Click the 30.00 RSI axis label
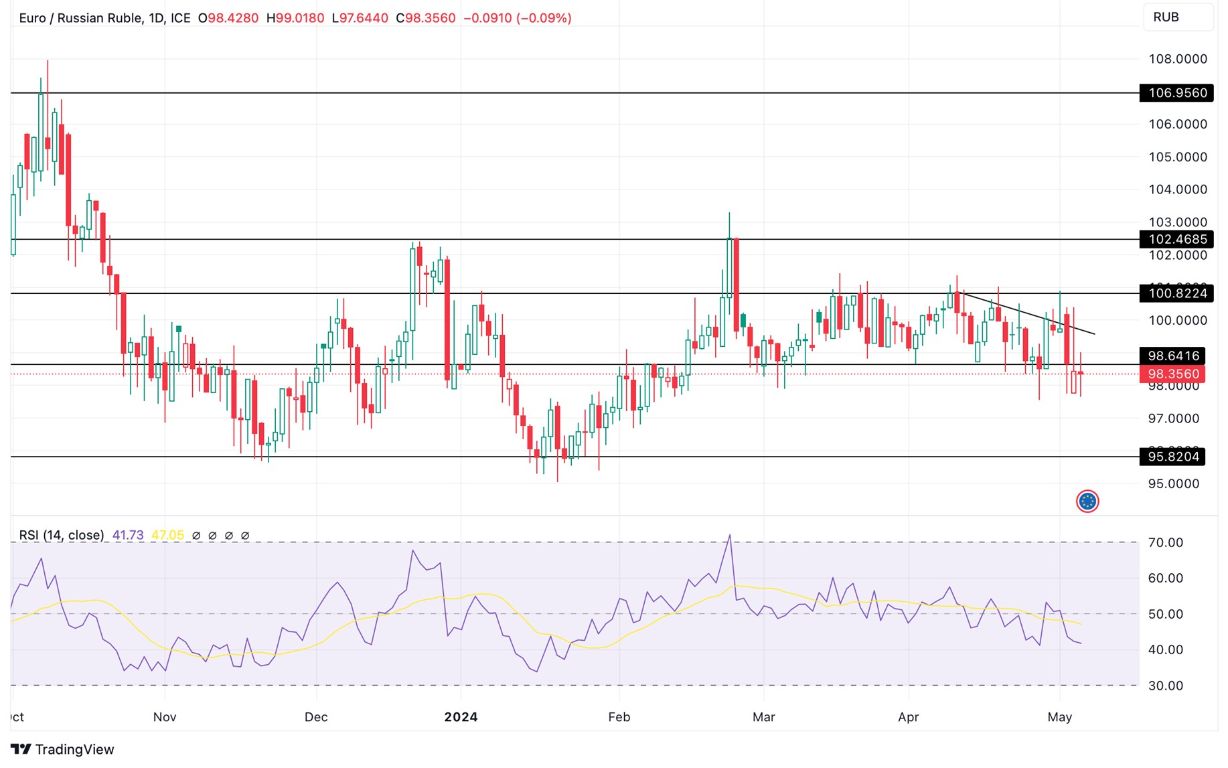Image resolution: width=1228 pixels, height=768 pixels. point(1167,686)
